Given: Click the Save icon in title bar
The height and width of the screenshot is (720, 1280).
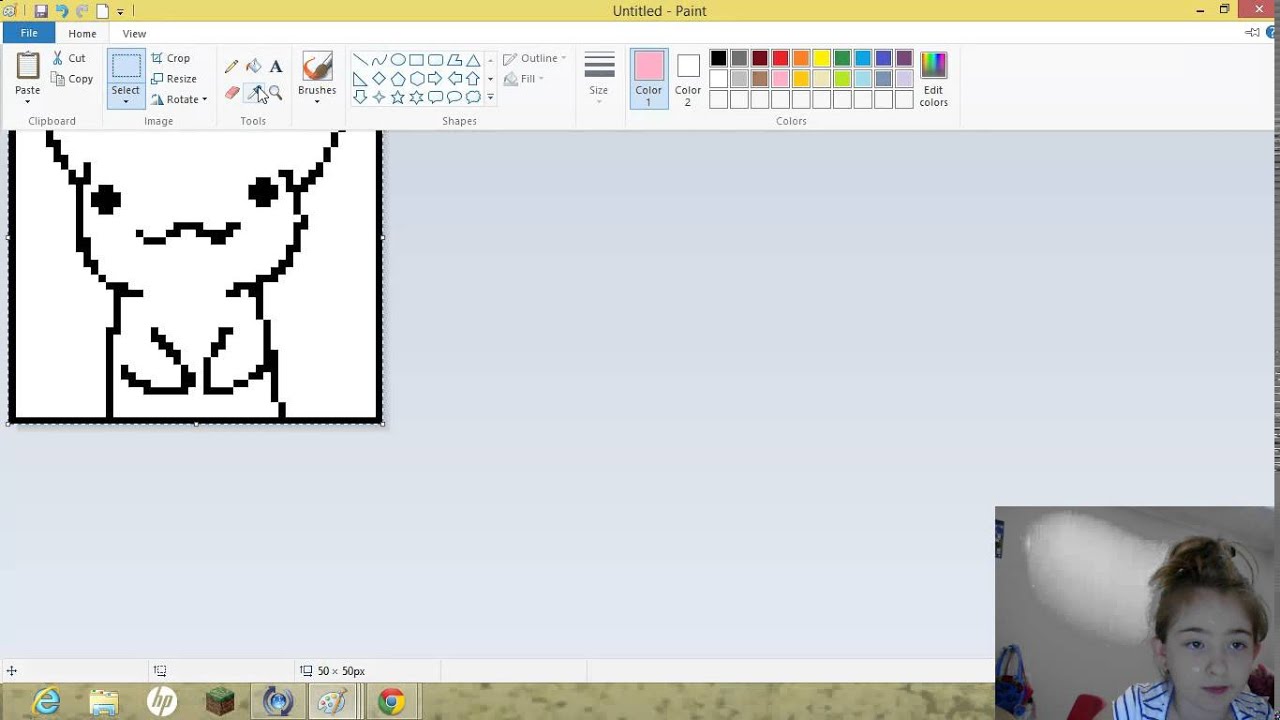Looking at the screenshot, I should (x=41, y=11).
